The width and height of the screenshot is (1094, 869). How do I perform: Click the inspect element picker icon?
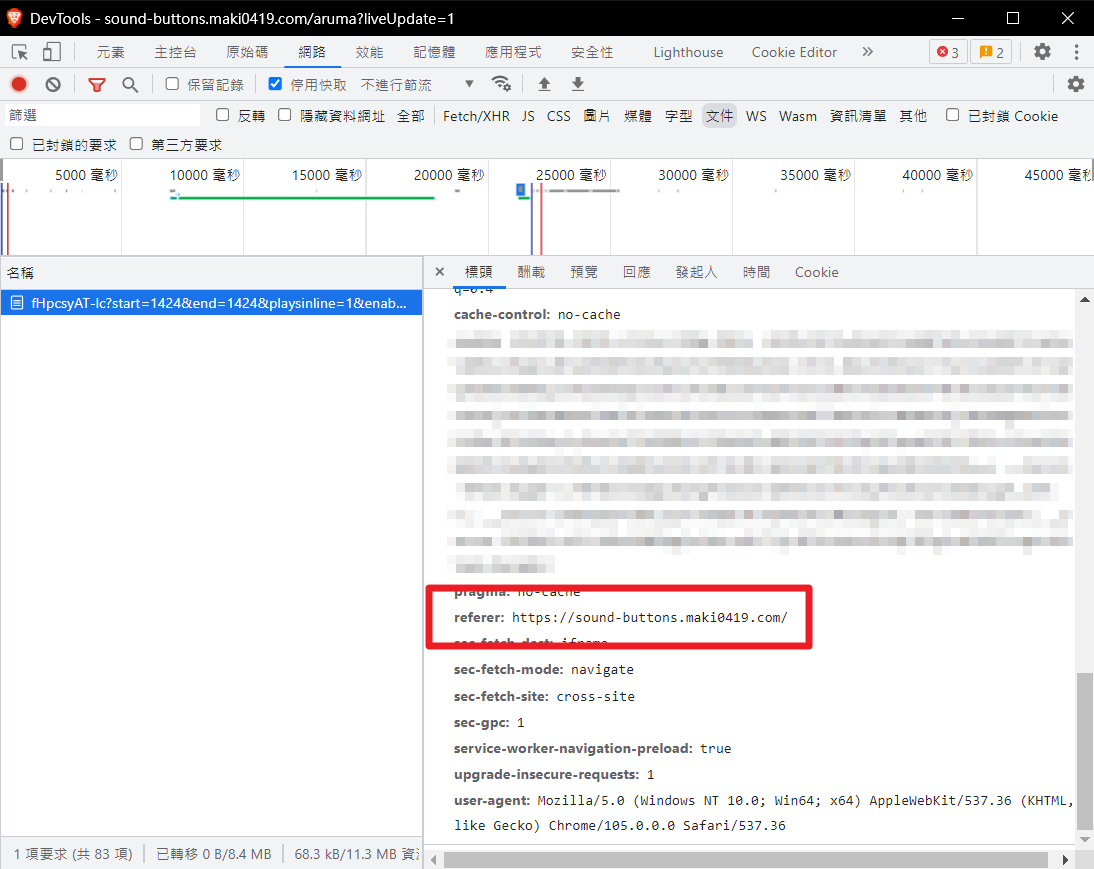pyautogui.click(x=19, y=52)
